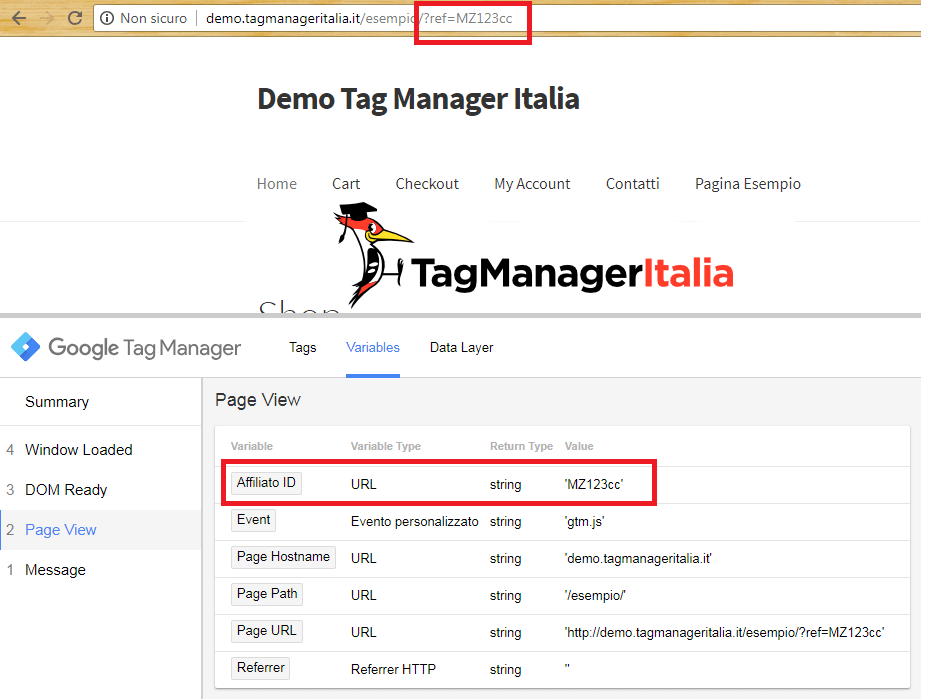Click the Variable column header

click(251, 446)
